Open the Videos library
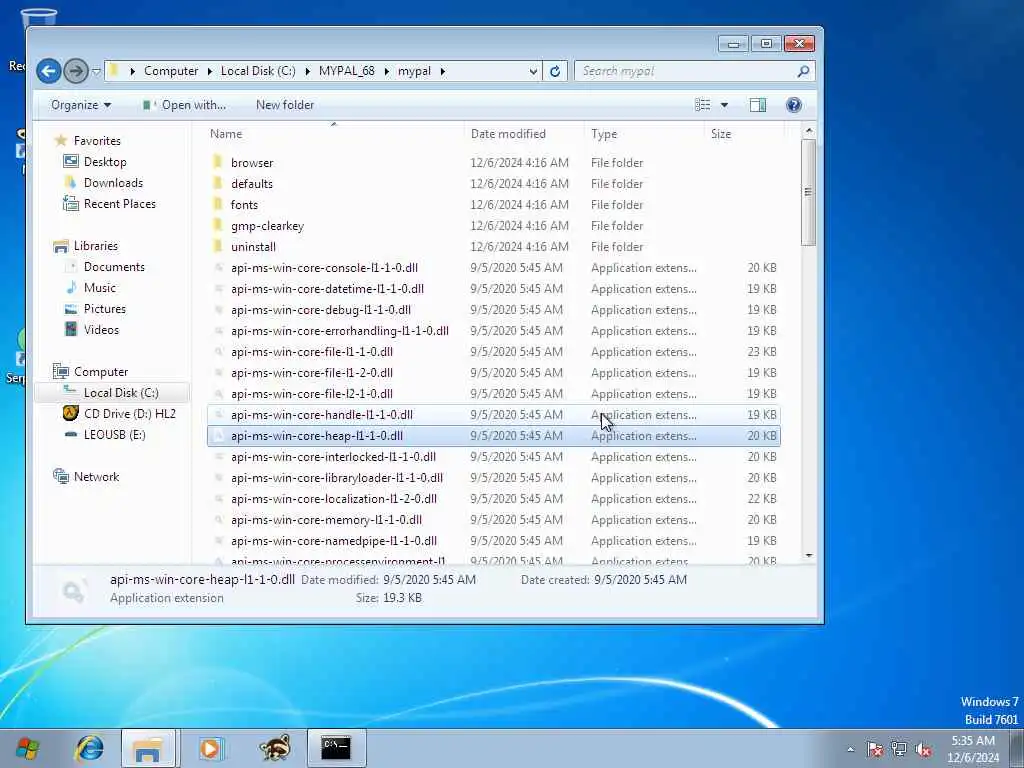The width and height of the screenshot is (1024, 768). [101, 330]
